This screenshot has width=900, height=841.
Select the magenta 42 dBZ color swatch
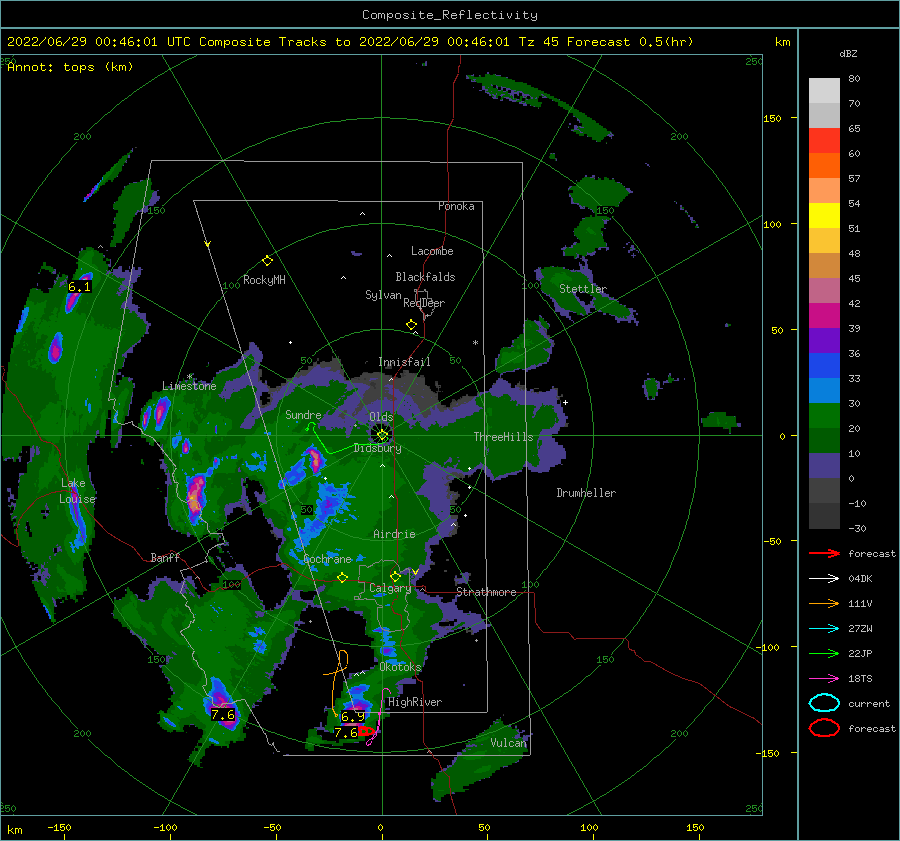click(x=824, y=316)
